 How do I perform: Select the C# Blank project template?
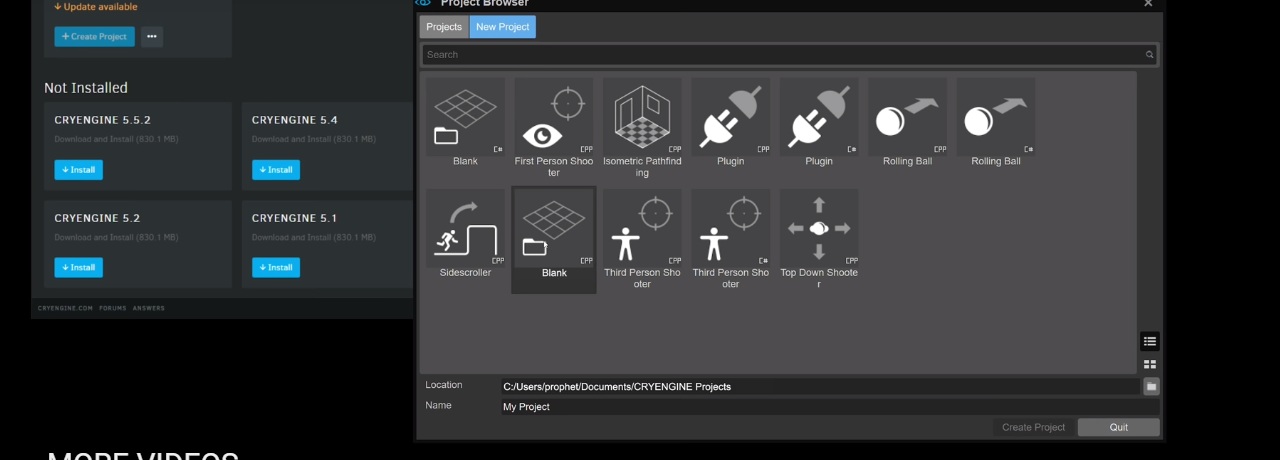tap(465, 124)
